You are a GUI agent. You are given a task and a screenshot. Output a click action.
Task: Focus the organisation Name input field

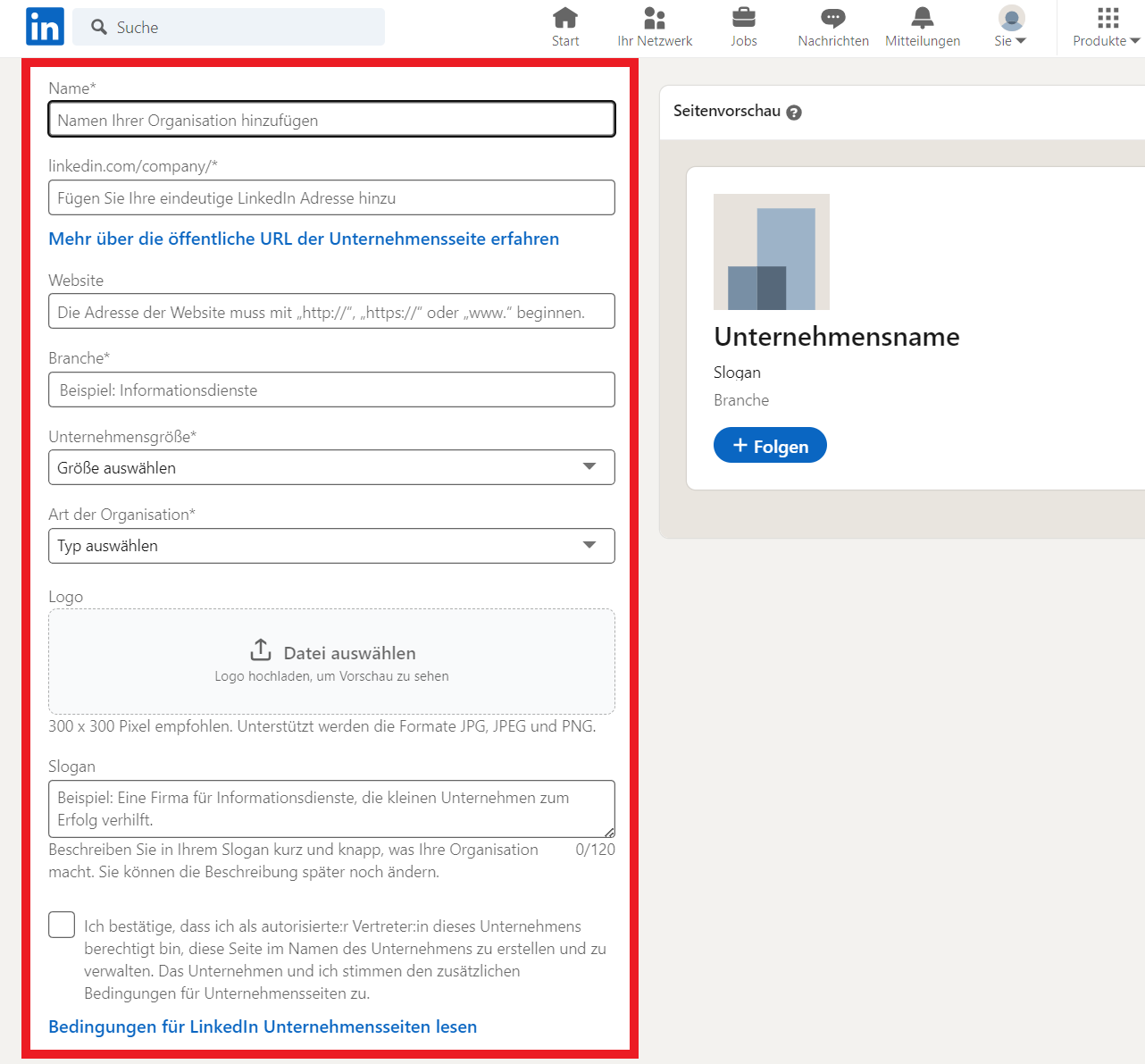click(x=331, y=120)
